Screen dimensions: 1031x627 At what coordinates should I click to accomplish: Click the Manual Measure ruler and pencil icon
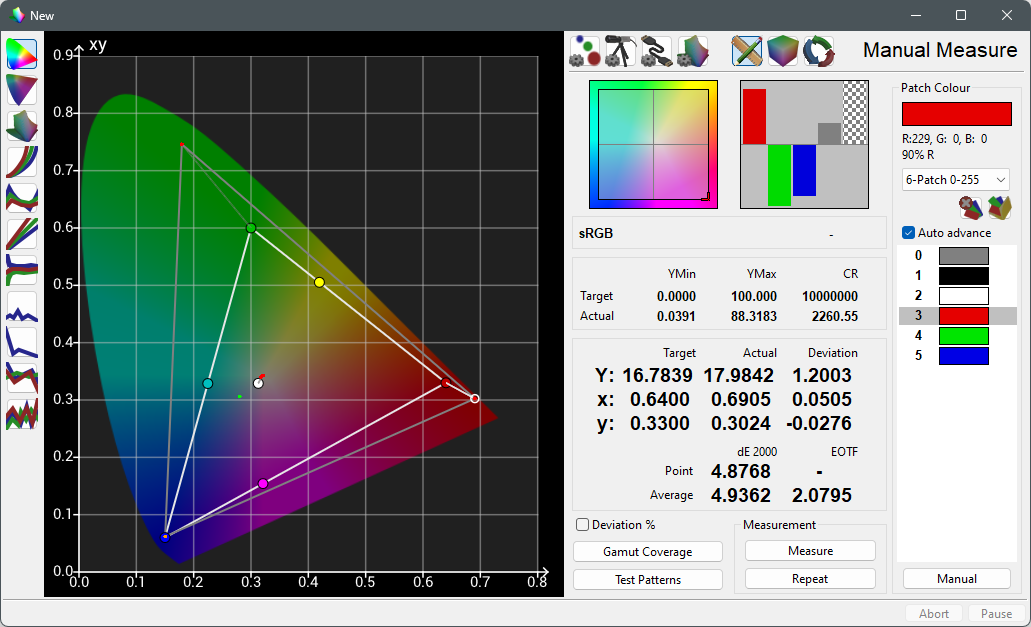point(746,51)
